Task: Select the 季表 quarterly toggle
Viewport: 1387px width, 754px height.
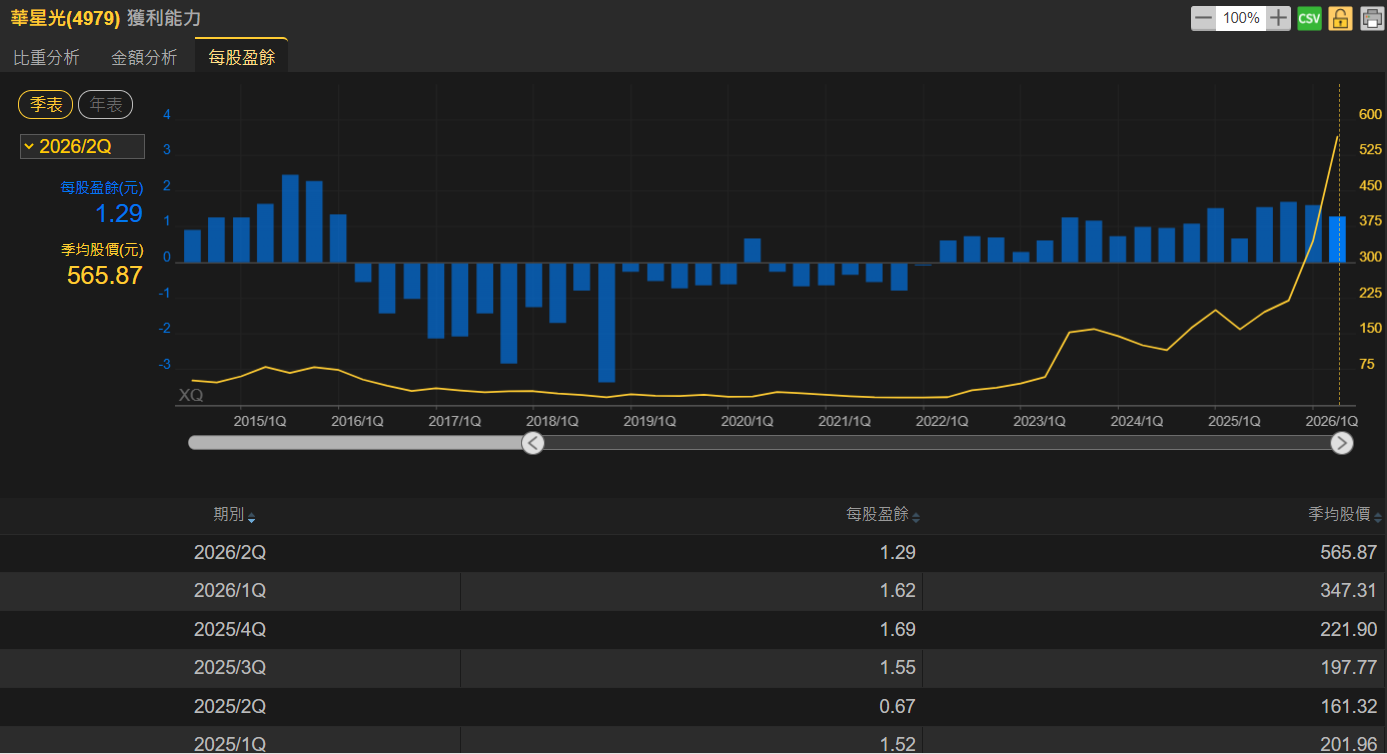Action: (x=46, y=104)
